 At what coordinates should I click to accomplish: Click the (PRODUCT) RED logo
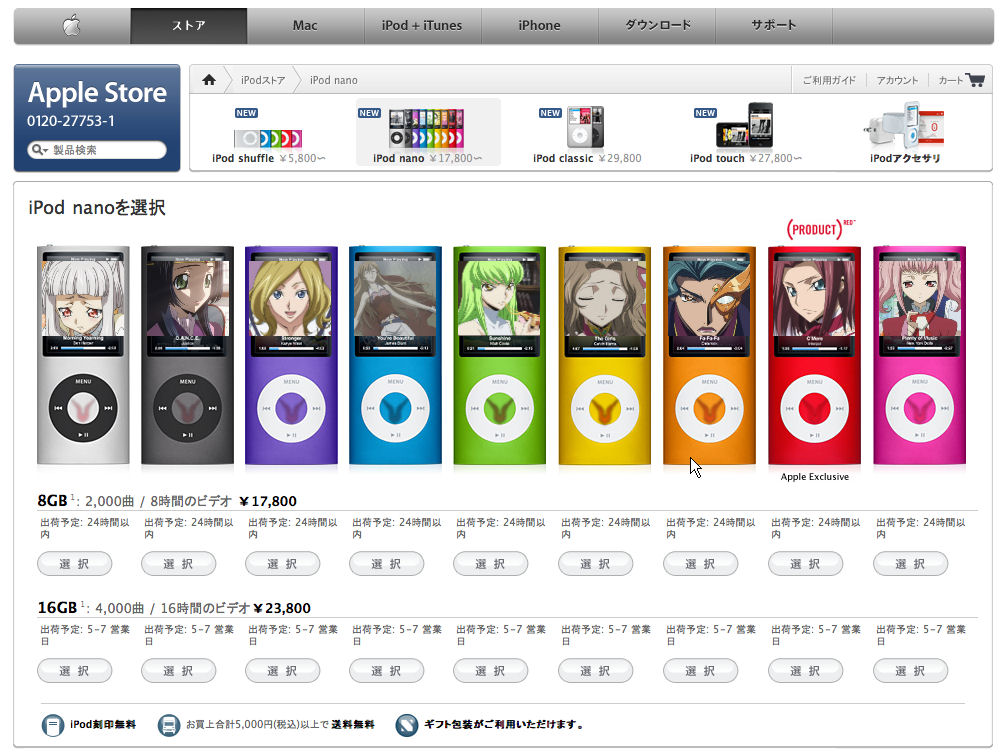(x=820, y=229)
